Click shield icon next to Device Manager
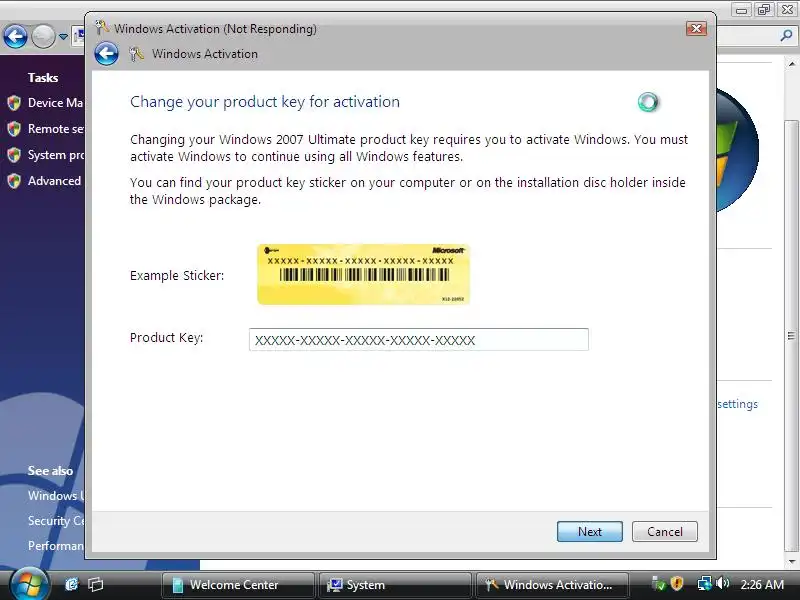Screen dimensions: 800x600 [14, 103]
